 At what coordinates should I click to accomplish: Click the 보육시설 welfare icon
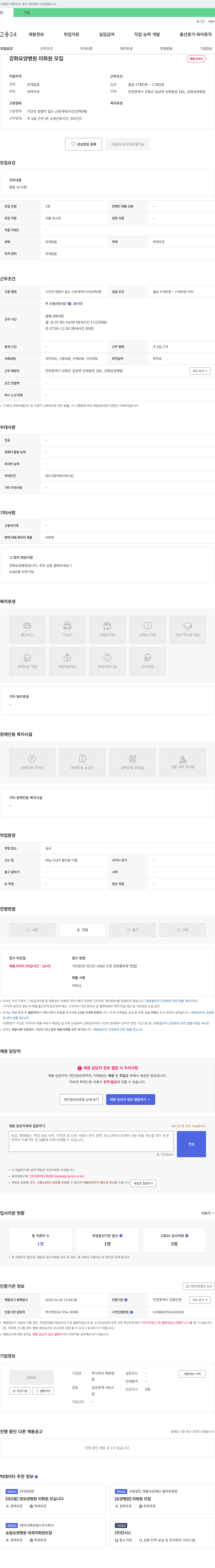(x=107, y=662)
